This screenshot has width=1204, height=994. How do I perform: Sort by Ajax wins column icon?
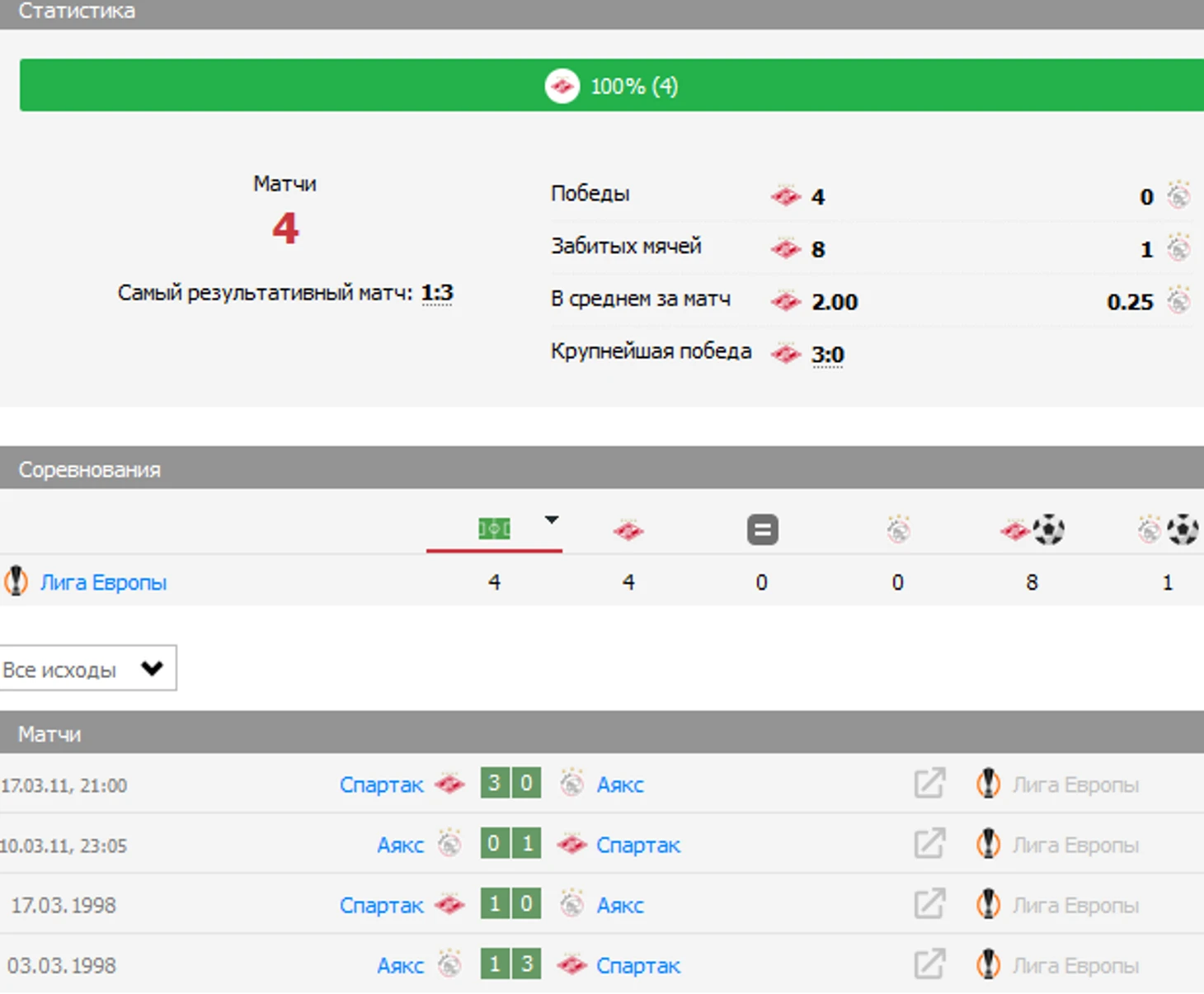(x=898, y=530)
